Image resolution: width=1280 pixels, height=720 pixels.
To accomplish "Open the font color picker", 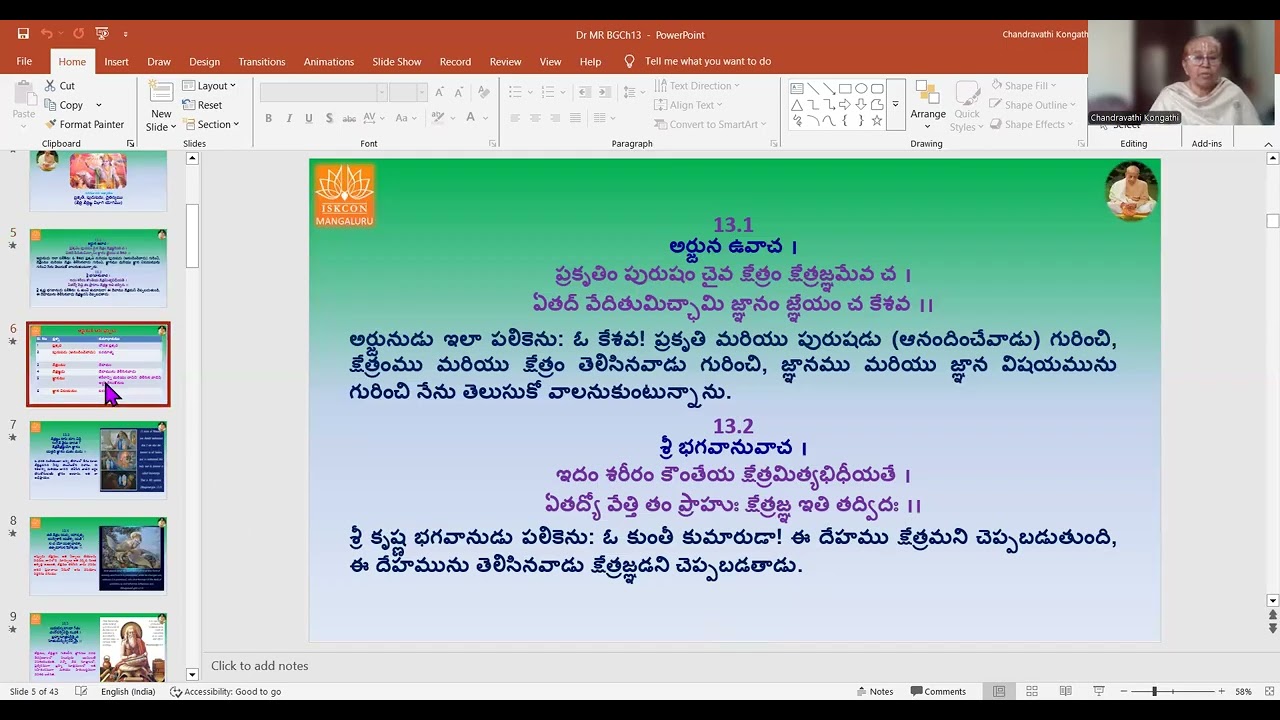I will click(475, 118).
